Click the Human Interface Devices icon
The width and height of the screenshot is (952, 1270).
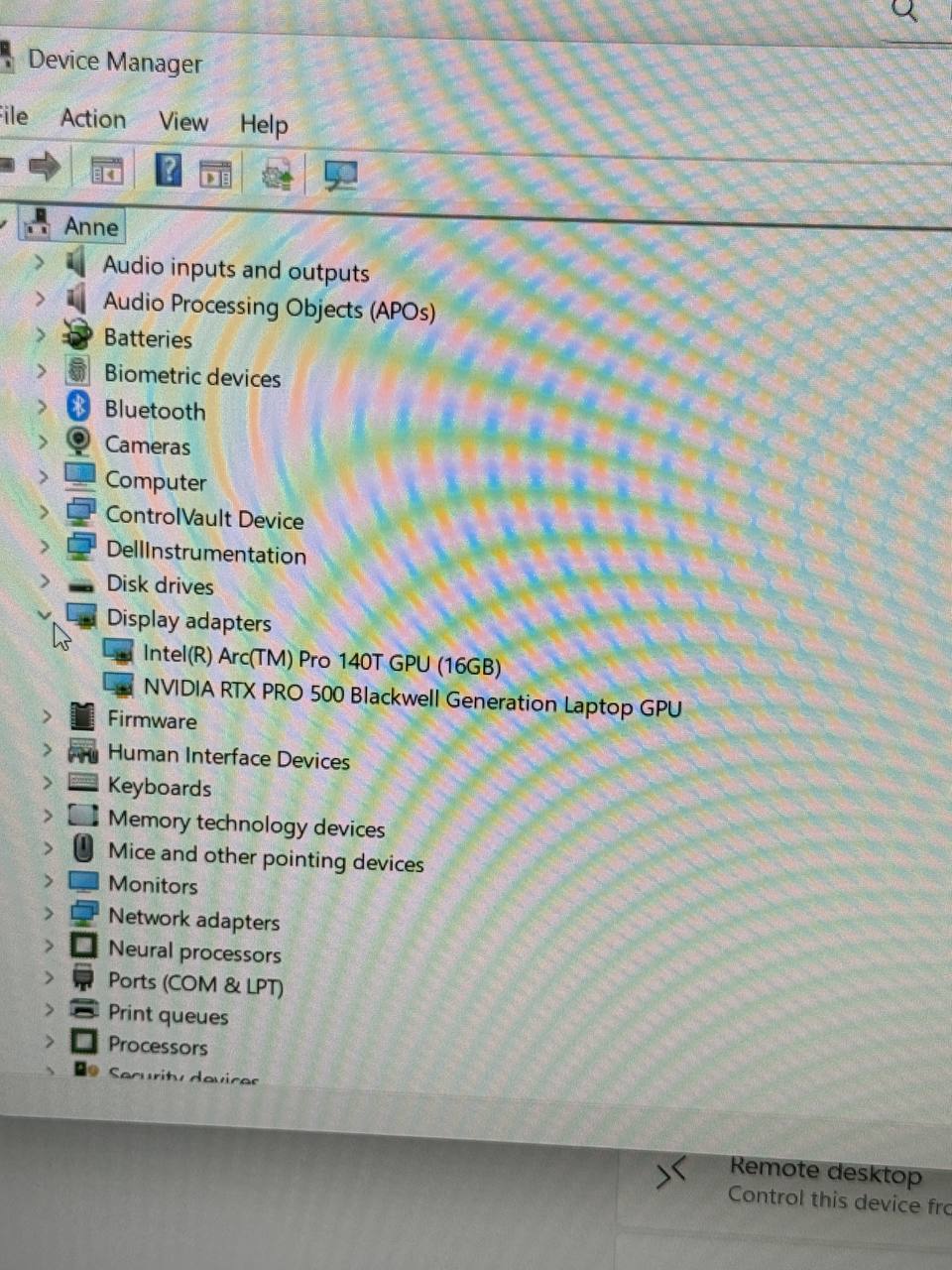(x=82, y=751)
